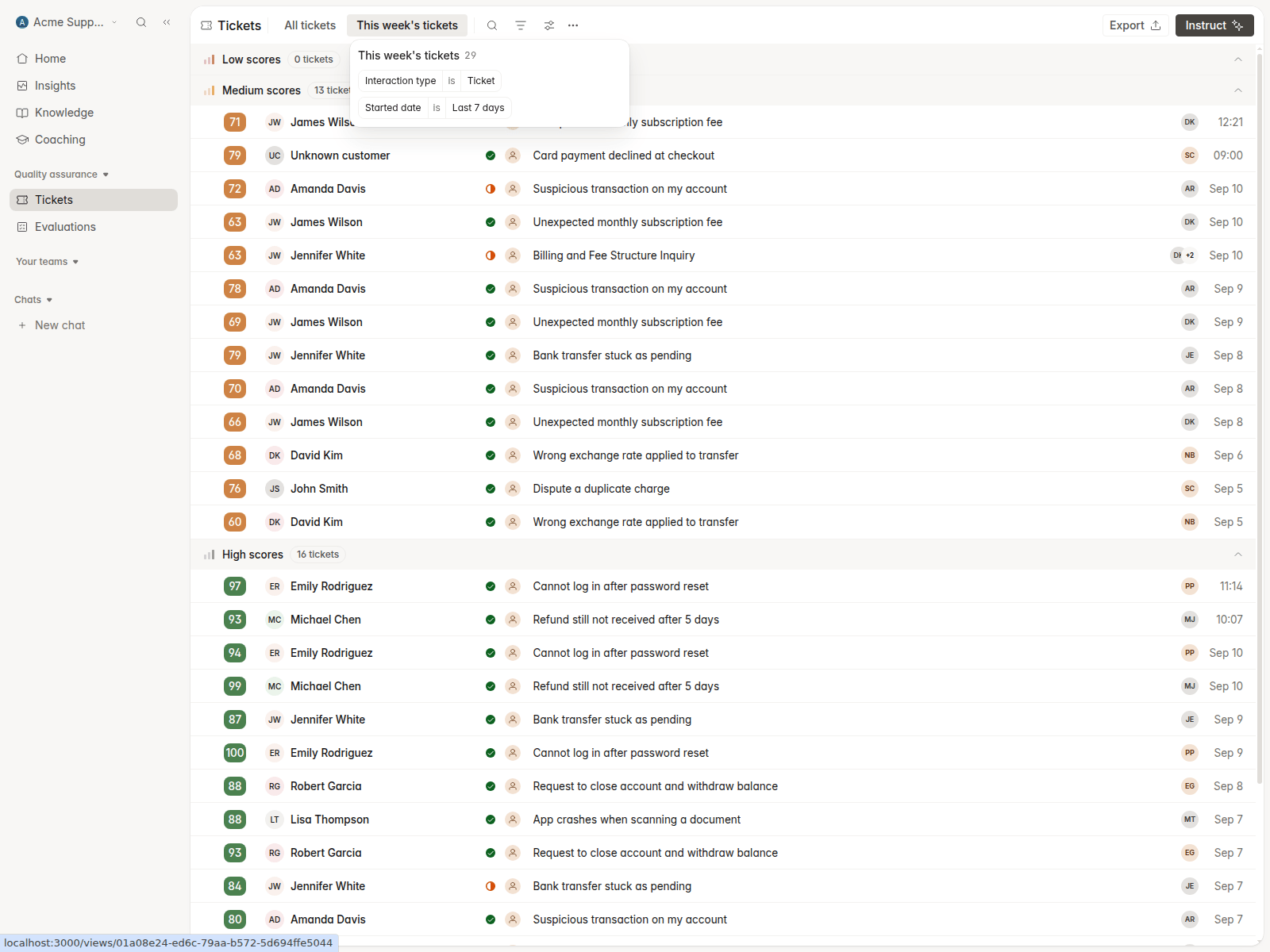The height and width of the screenshot is (952, 1270).
Task: Click the person icon on Dispute a duplicate charge row
Action: point(513,489)
